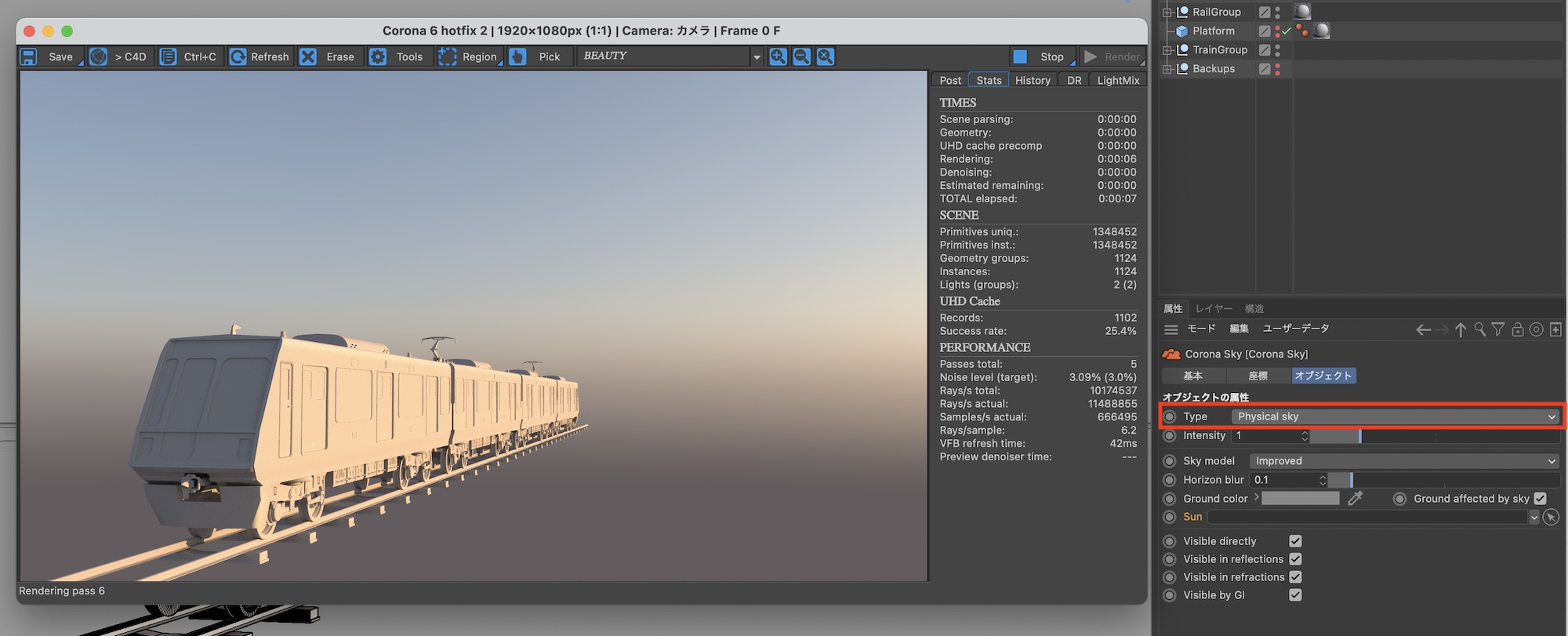Toggle Visible in reflections checkbox
This screenshot has width=1568, height=636.
(1295, 559)
